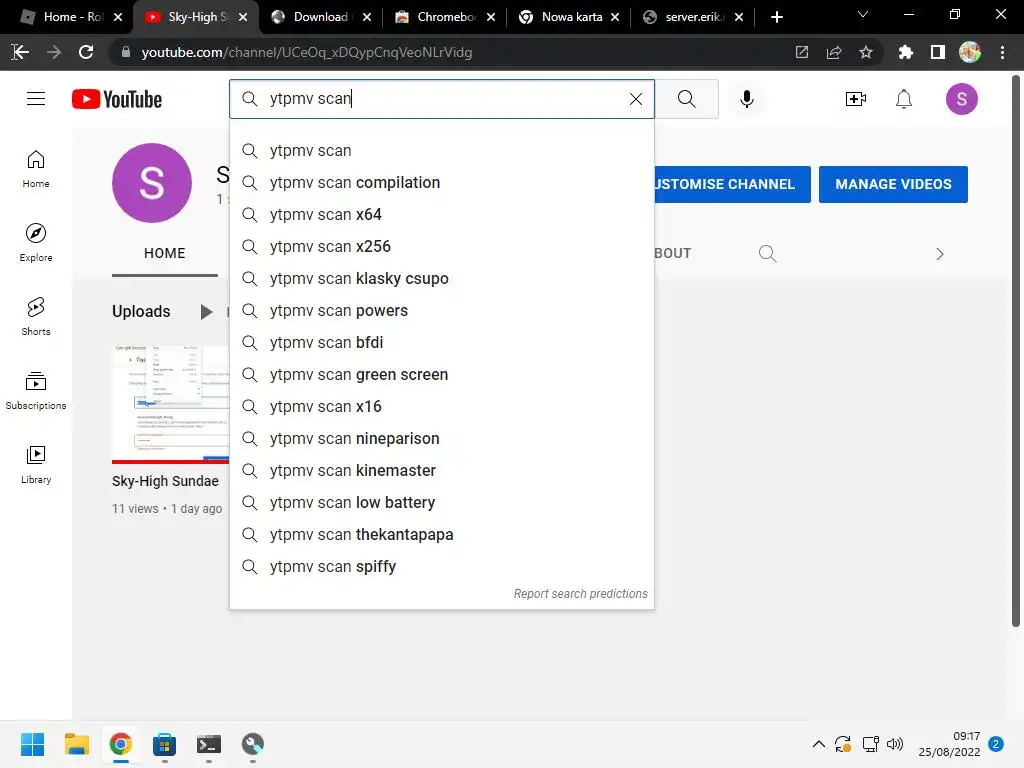Viewport: 1024px width, 768px height.
Task: Go to Home in the sidebar
Action: pyautogui.click(x=36, y=168)
